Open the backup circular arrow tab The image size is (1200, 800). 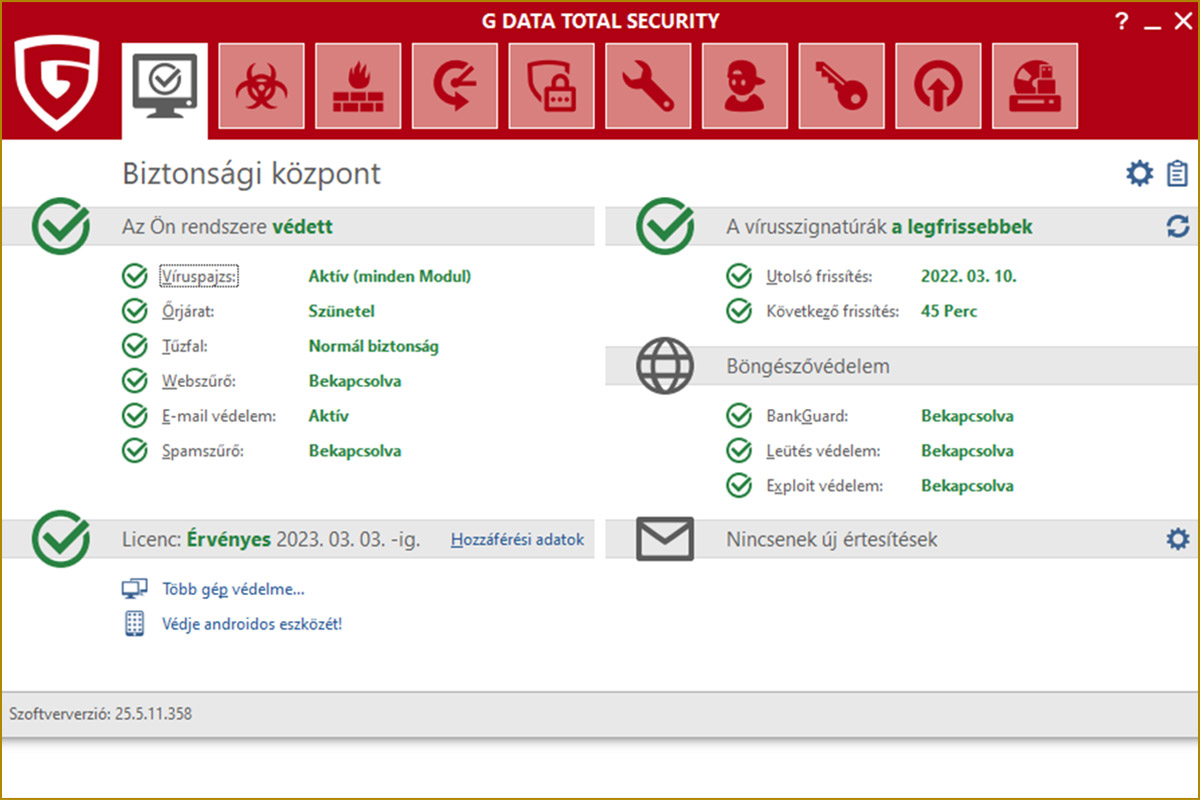(x=455, y=87)
